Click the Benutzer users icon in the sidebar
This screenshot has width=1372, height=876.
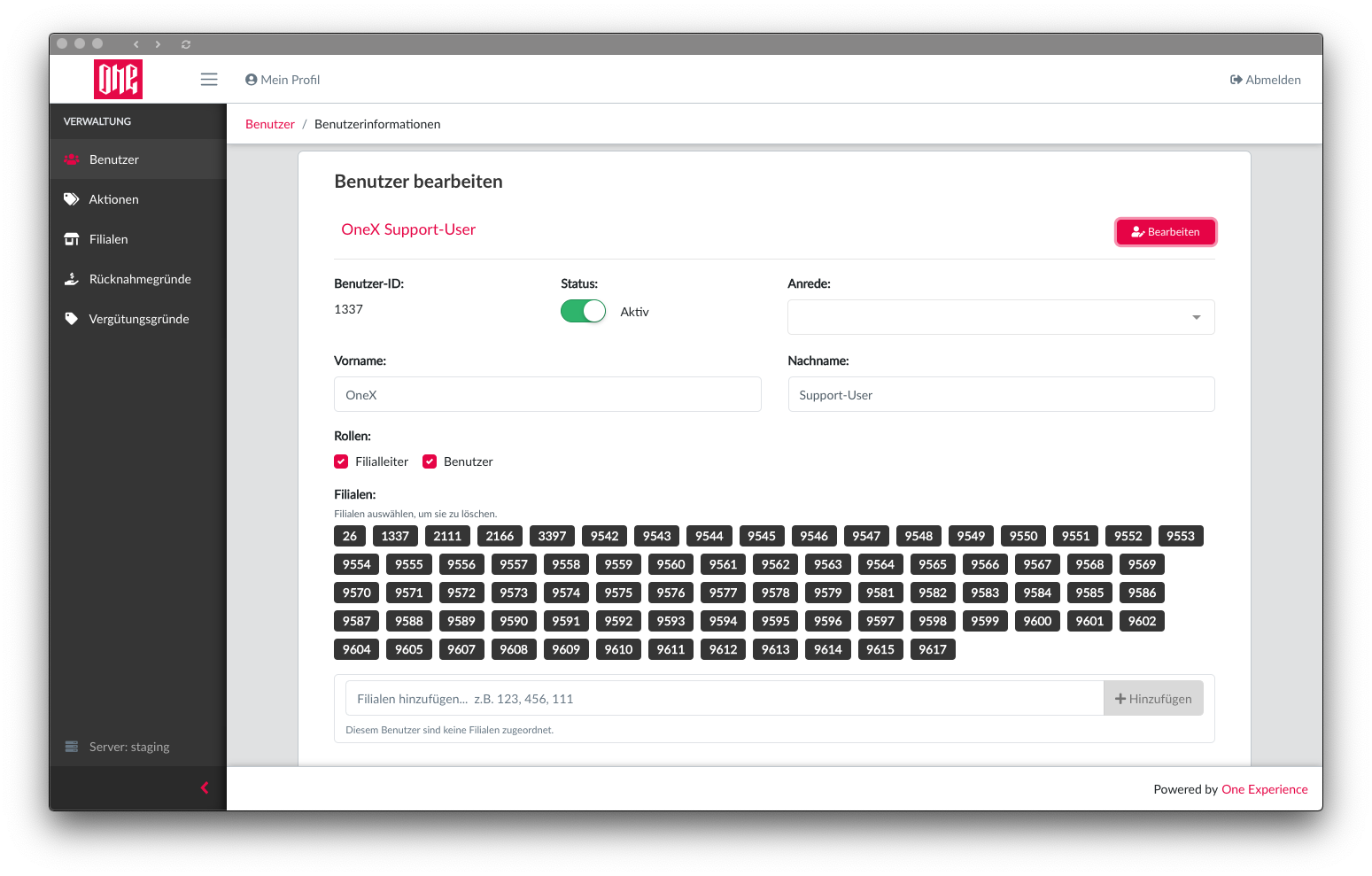coord(72,159)
